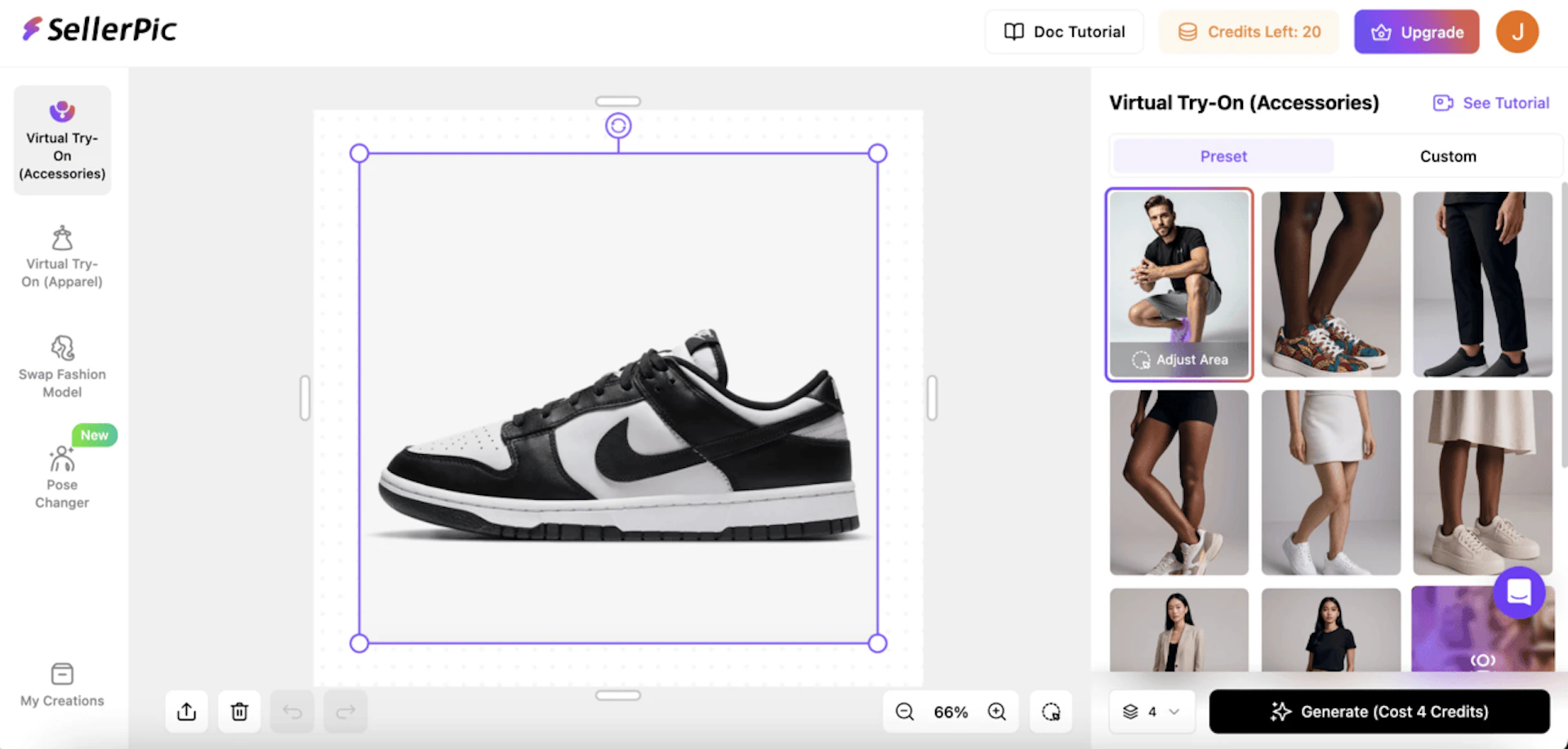The image size is (1568, 749).
Task: Click the 66% zoom level
Action: [x=951, y=712]
